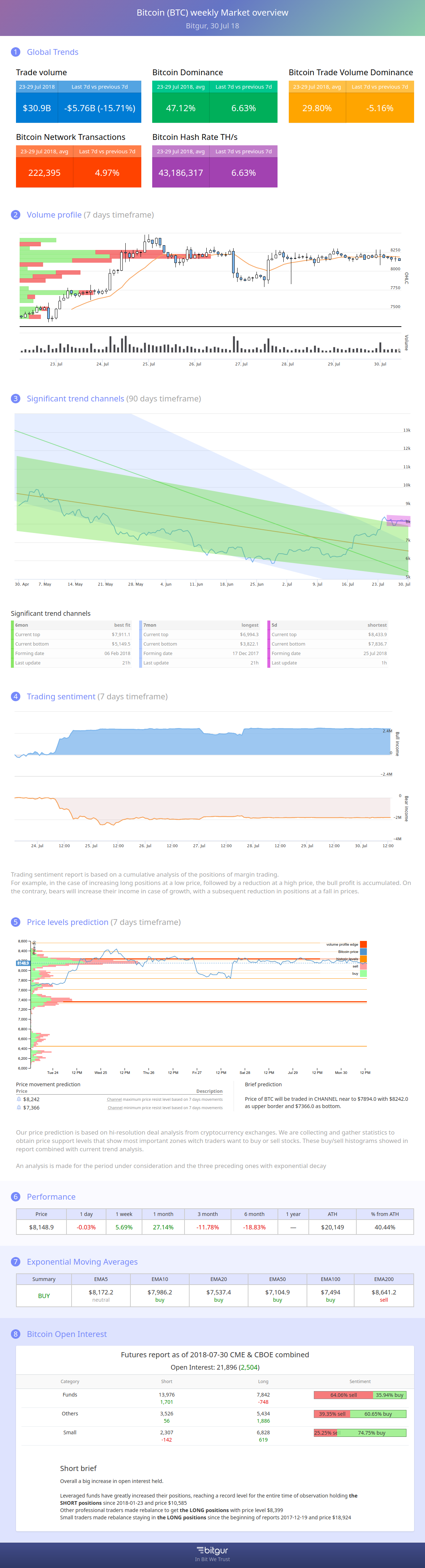This screenshot has width=425, height=1568.
Task: Click the Funds 64.06% sell sentiment bar
Action: point(343,1394)
